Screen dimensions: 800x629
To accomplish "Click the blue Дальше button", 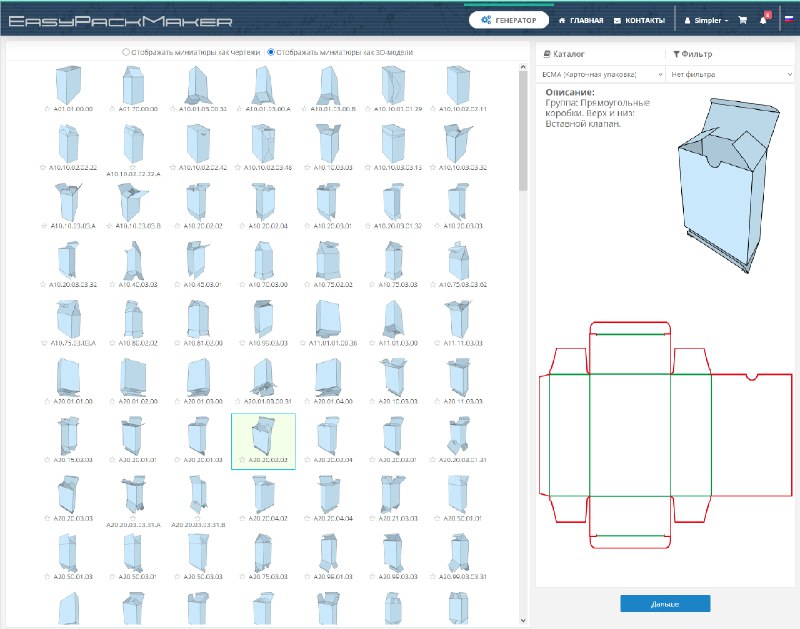I will tap(665, 603).
